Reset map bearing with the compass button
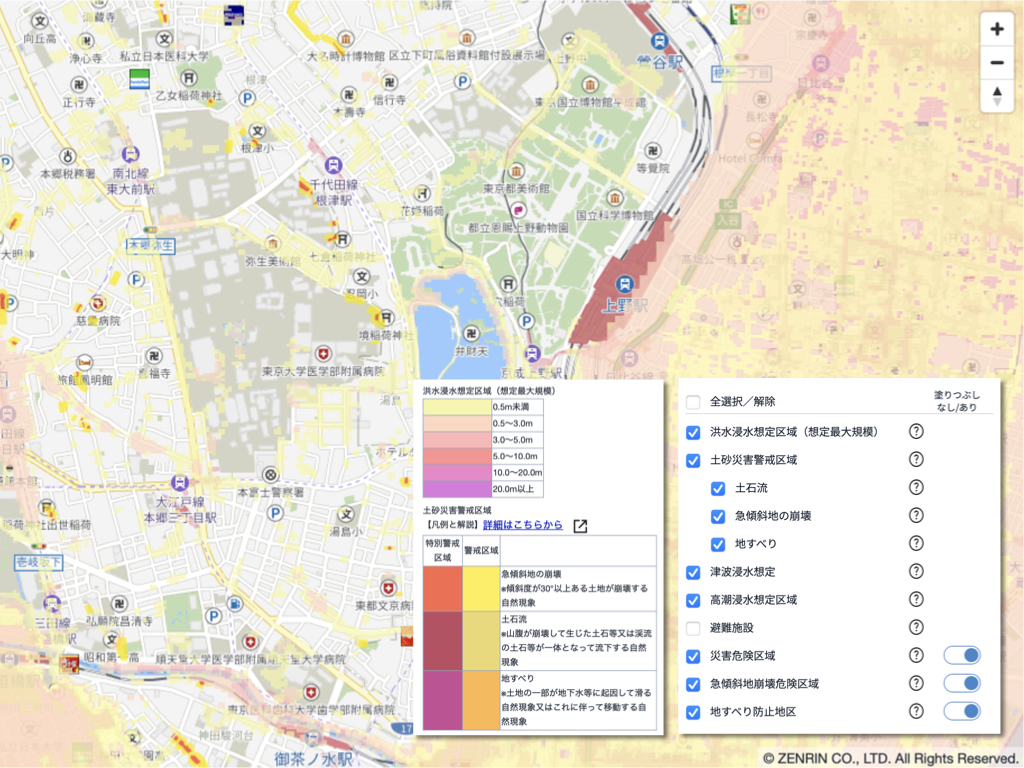 pos(996,97)
